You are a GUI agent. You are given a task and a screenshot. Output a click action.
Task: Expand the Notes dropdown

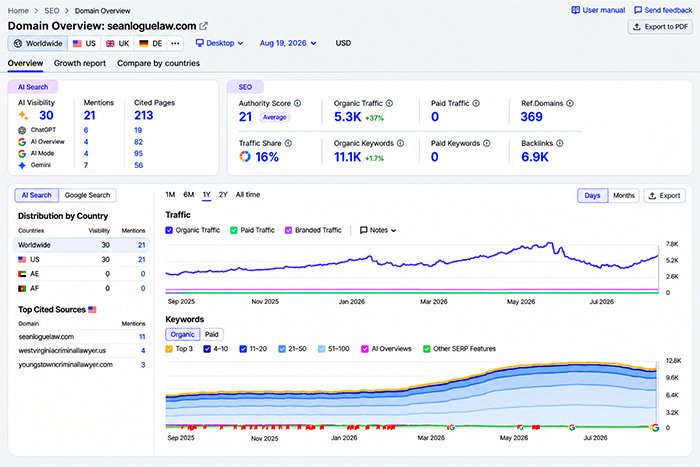(378, 230)
